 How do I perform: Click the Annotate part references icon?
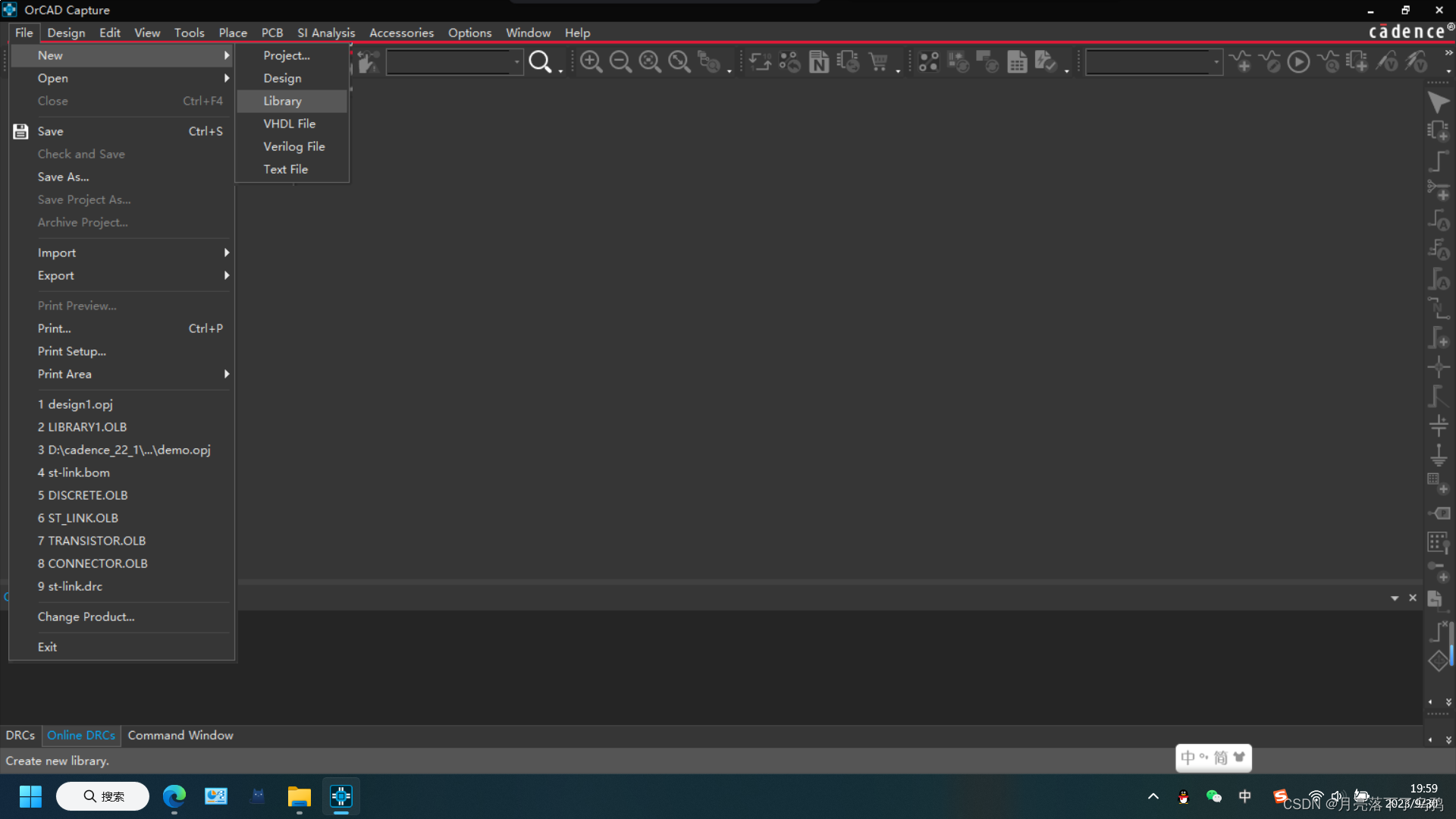tap(760, 61)
